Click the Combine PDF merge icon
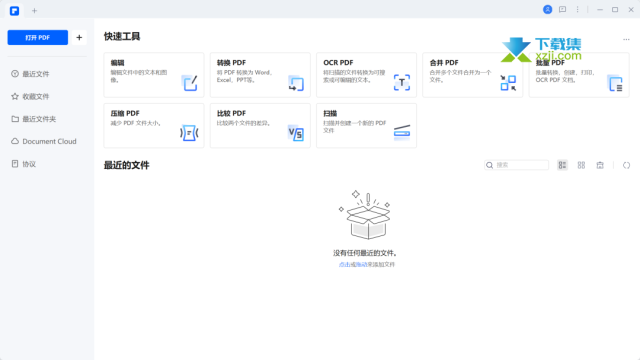 (x=508, y=83)
